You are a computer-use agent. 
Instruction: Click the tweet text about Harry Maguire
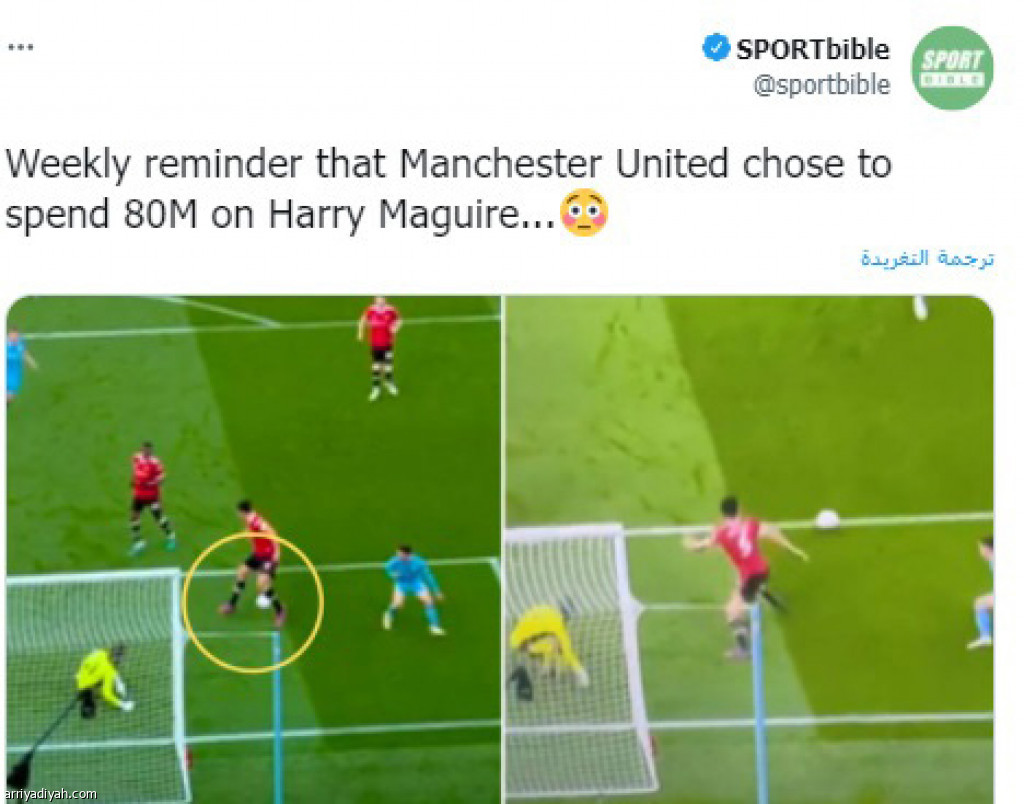[x=449, y=189]
